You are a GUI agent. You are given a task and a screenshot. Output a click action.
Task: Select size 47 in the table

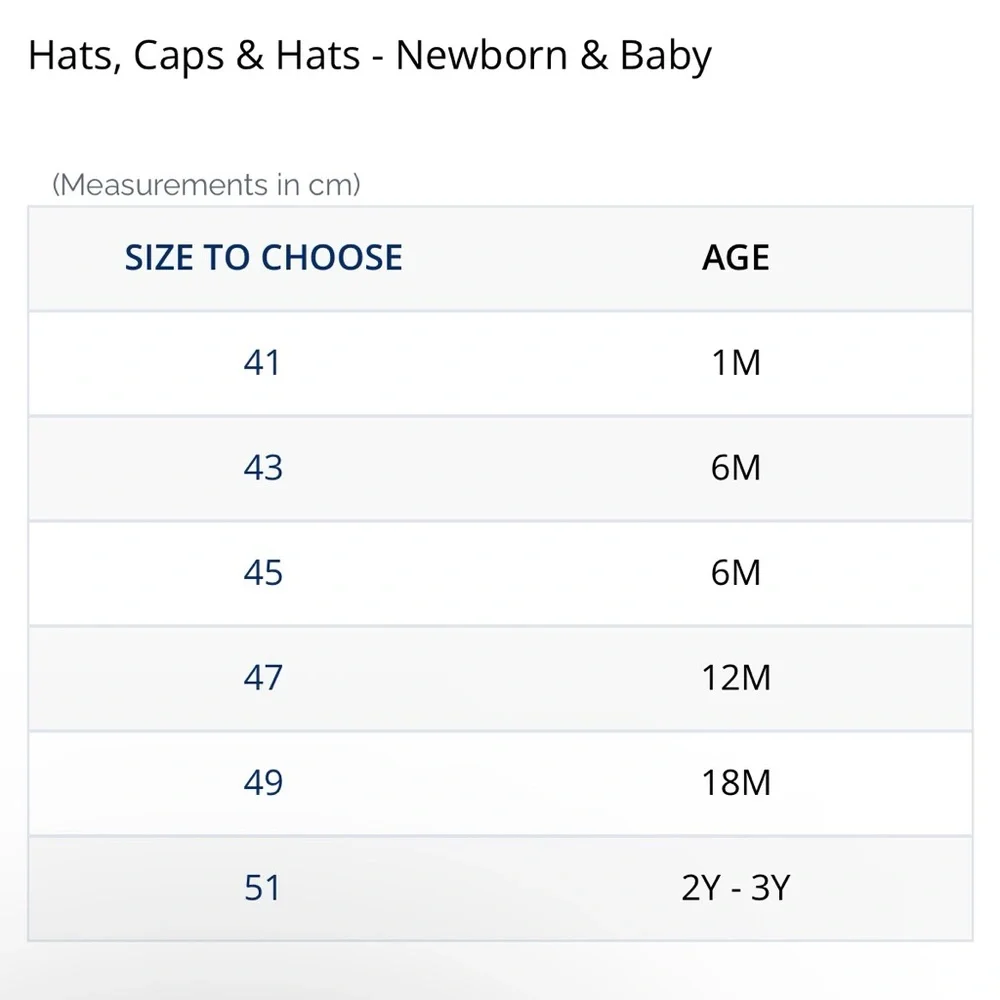pos(263,678)
